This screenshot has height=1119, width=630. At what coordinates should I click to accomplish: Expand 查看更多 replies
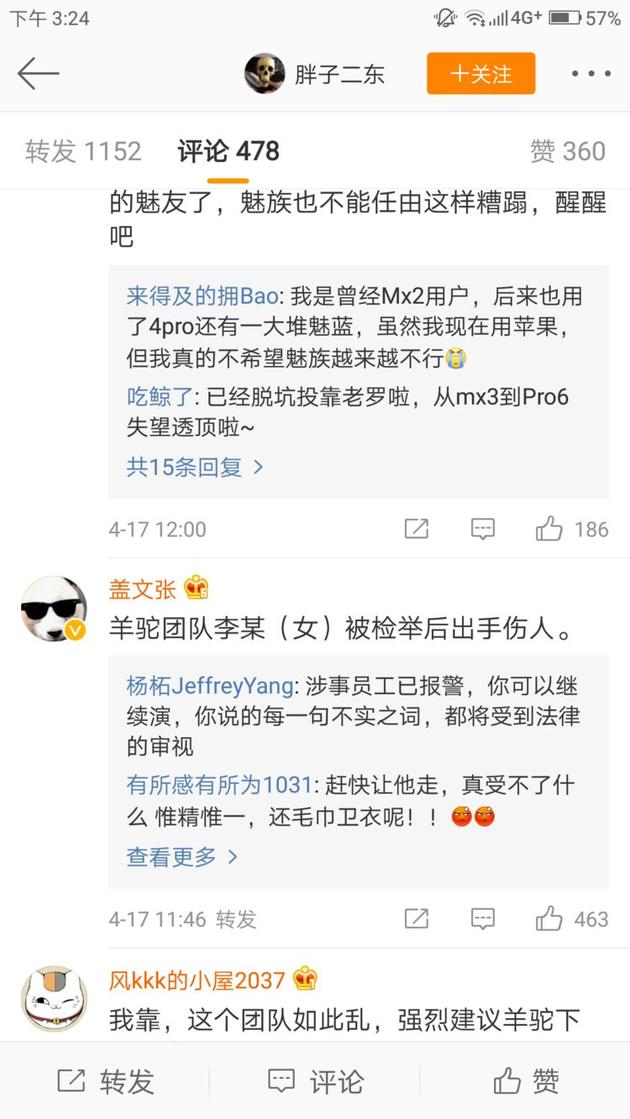(x=182, y=856)
